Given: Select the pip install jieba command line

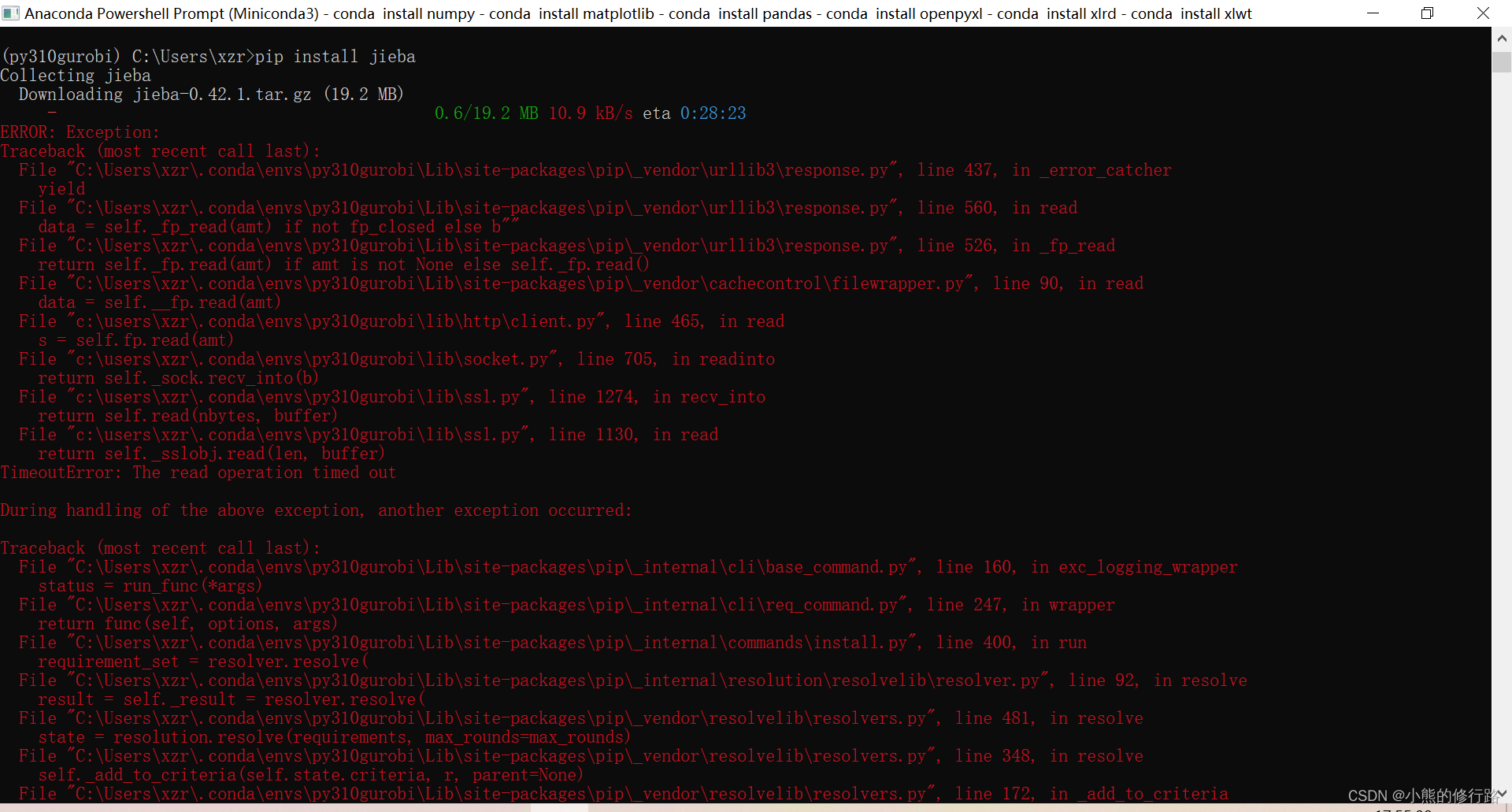Looking at the screenshot, I should coord(208,56).
